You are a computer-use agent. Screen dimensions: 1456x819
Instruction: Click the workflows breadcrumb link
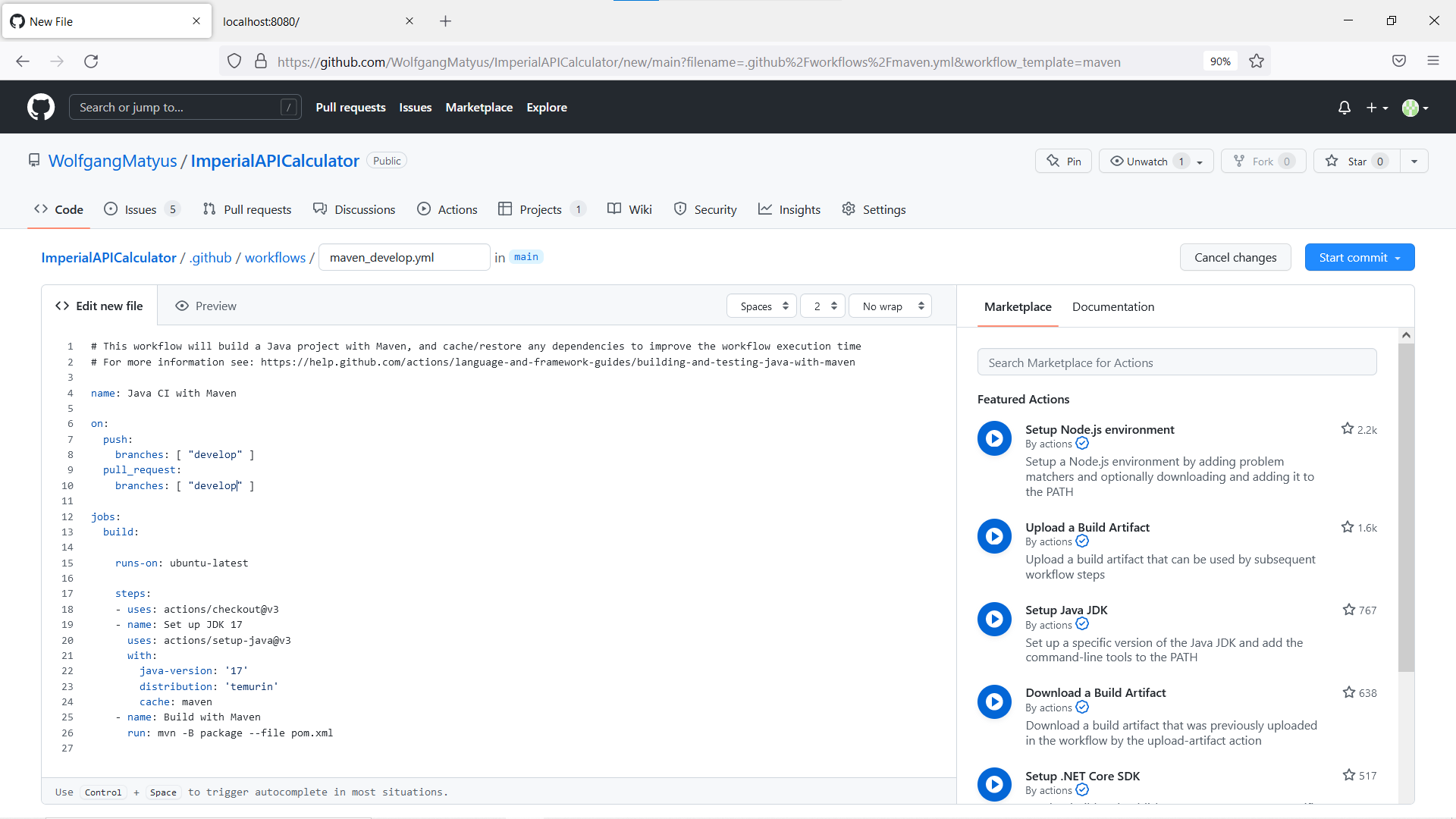pyautogui.click(x=275, y=258)
